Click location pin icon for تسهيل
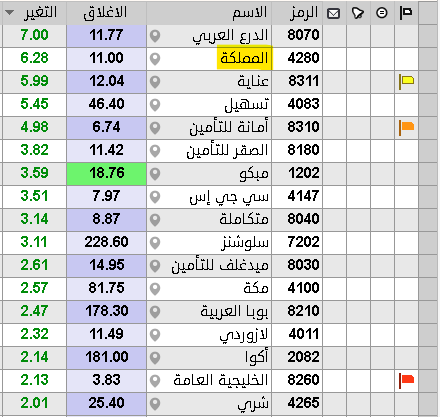This screenshot has height=417, width=440. pyautogui.click(x=155, y=105)
